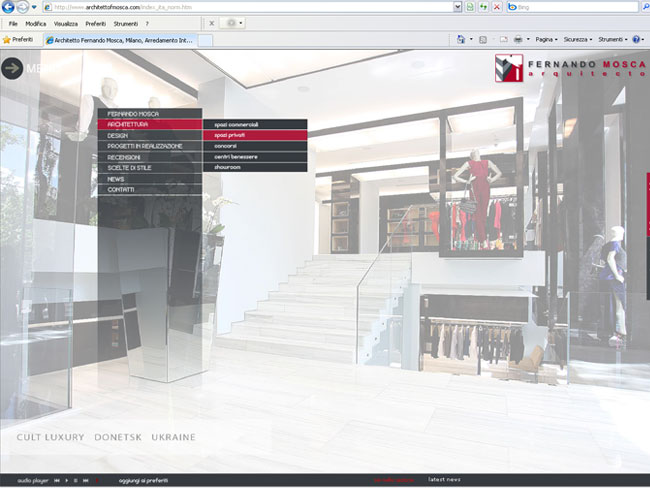Open the Preferiti menu in menu bar
The height and width of the screenshot is (488, 650).
[x=95, y=24]
